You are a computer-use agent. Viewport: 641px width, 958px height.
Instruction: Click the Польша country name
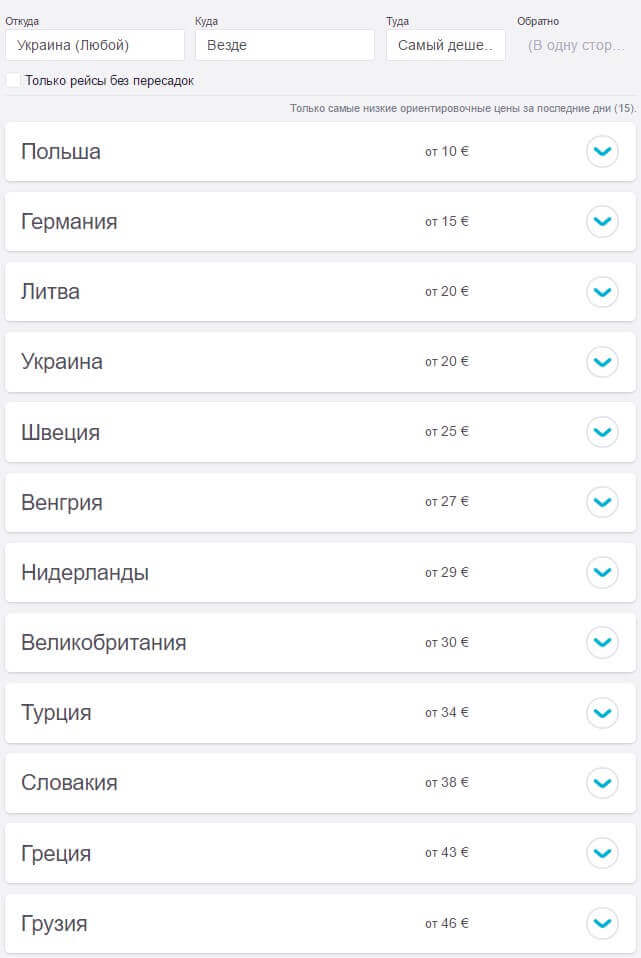coord(61,152)
